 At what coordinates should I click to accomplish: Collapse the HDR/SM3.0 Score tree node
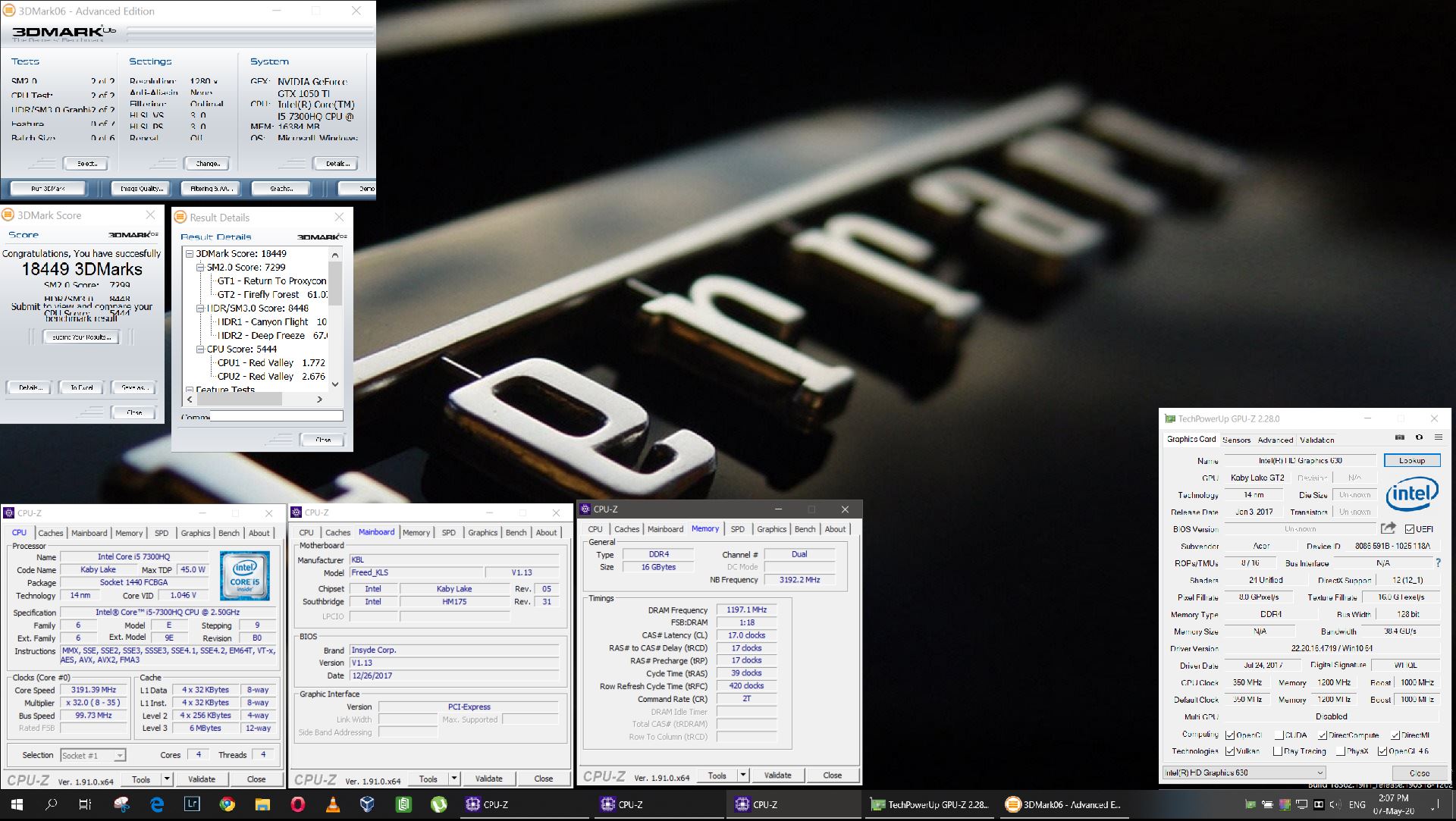click(x=200, y=309)
